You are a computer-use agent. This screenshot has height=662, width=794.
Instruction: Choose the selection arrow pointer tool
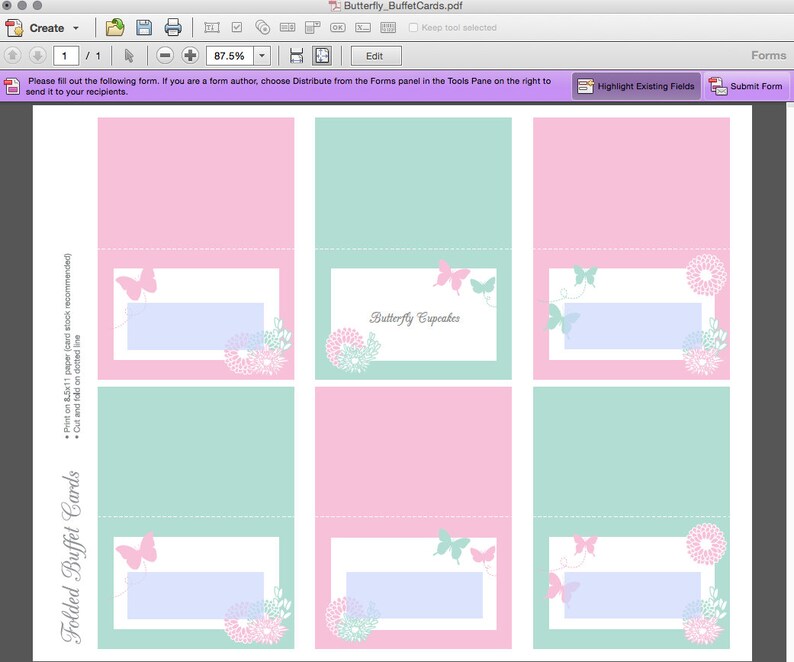click(129, 56)
